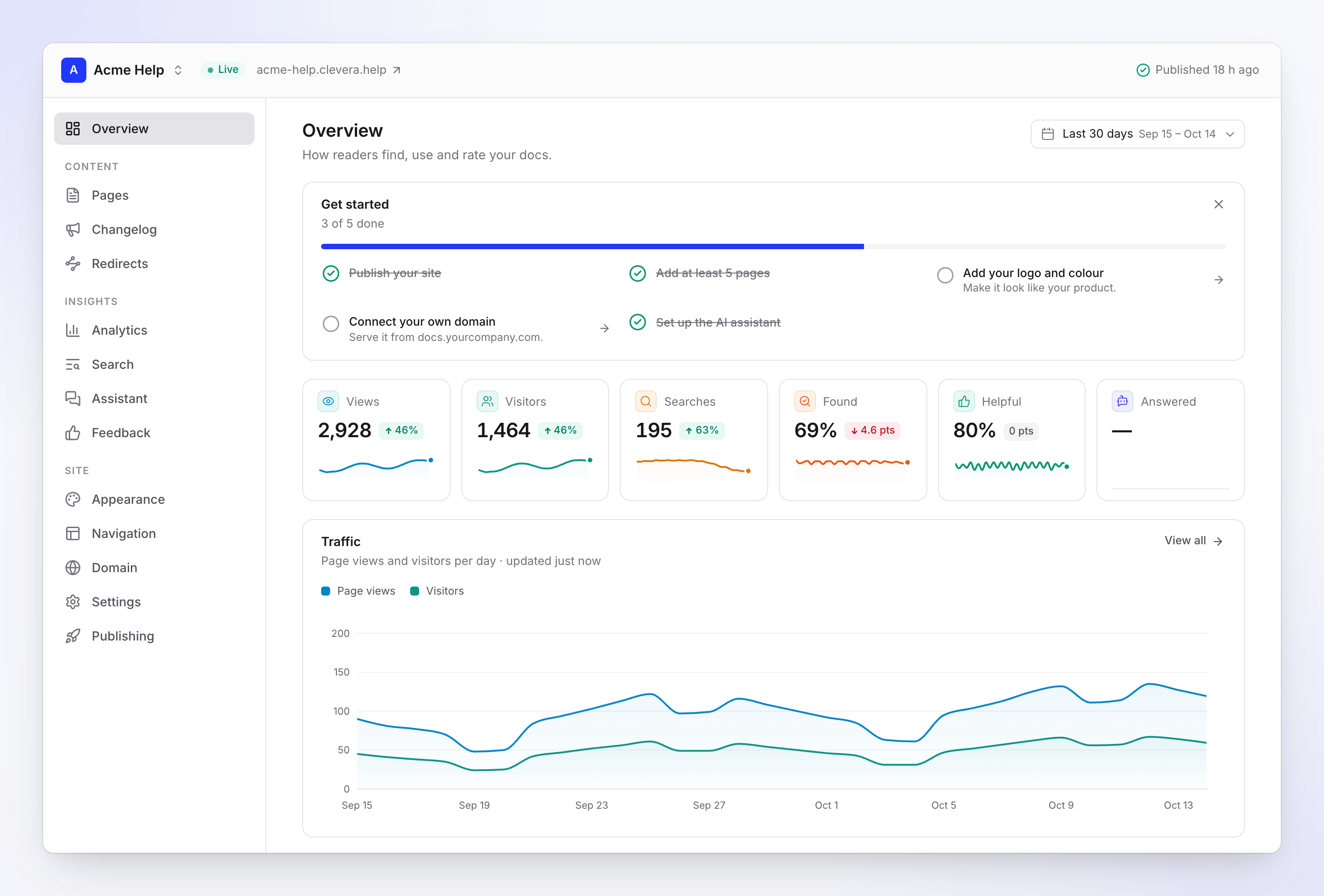Toggle the Add at least 5 pages checkmark
1324x896 pixels.
pyautogui.click(x=638, y=273)
